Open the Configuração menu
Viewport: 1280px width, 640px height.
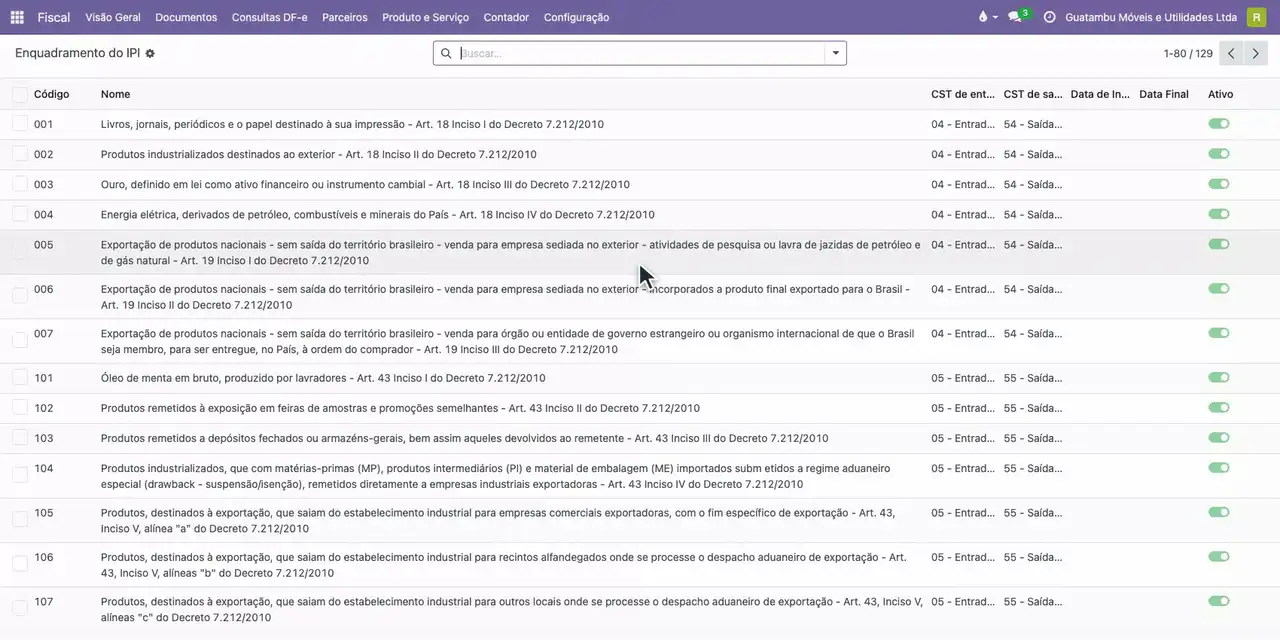(x=576, y=17)
